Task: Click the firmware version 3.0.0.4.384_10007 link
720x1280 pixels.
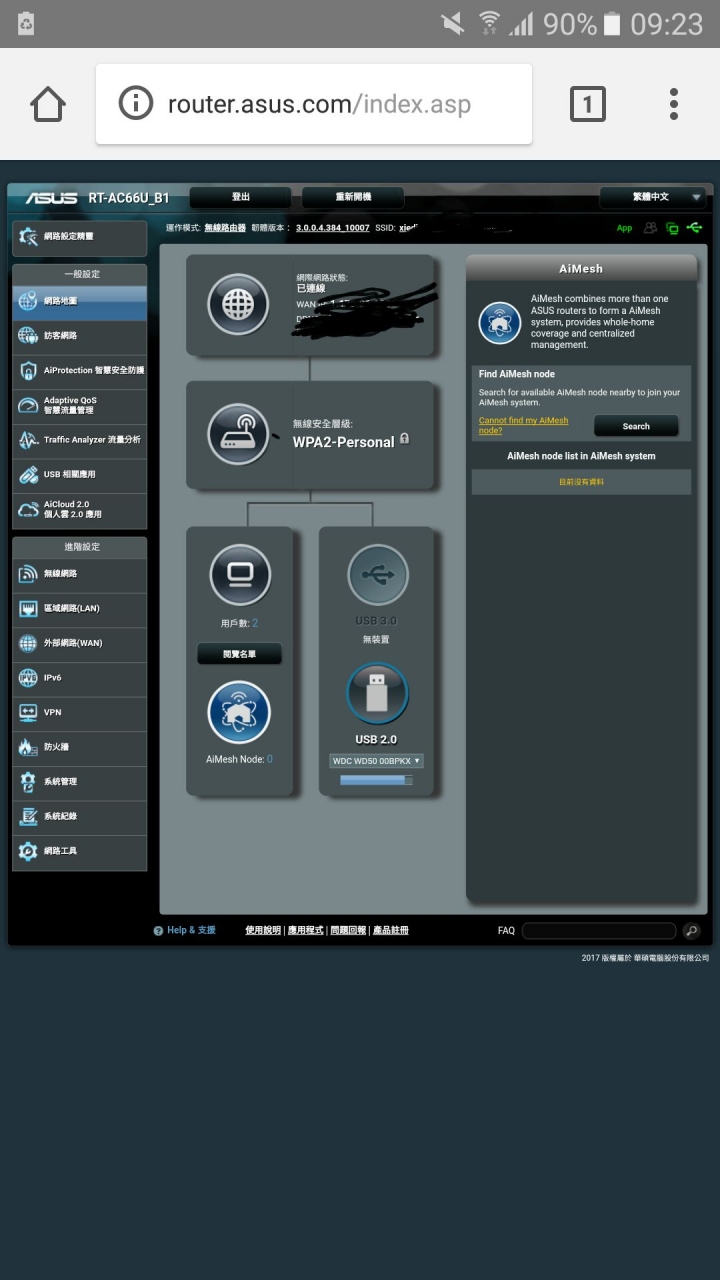Action: 333,228
